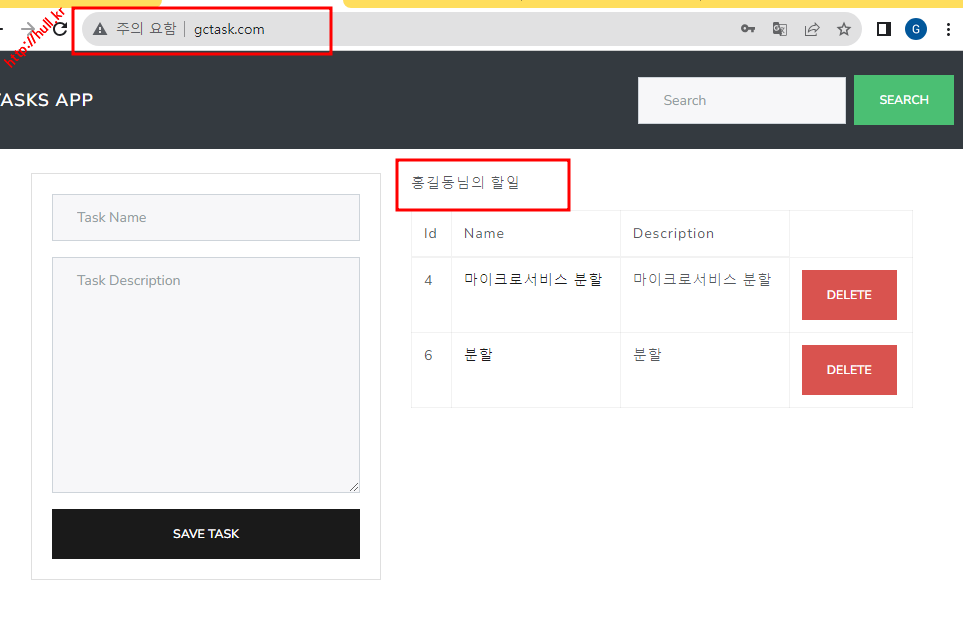This screenshot has height=620, width=963.
Task: Grab the textarea resize handle
Action: click(x=354, y=487)
